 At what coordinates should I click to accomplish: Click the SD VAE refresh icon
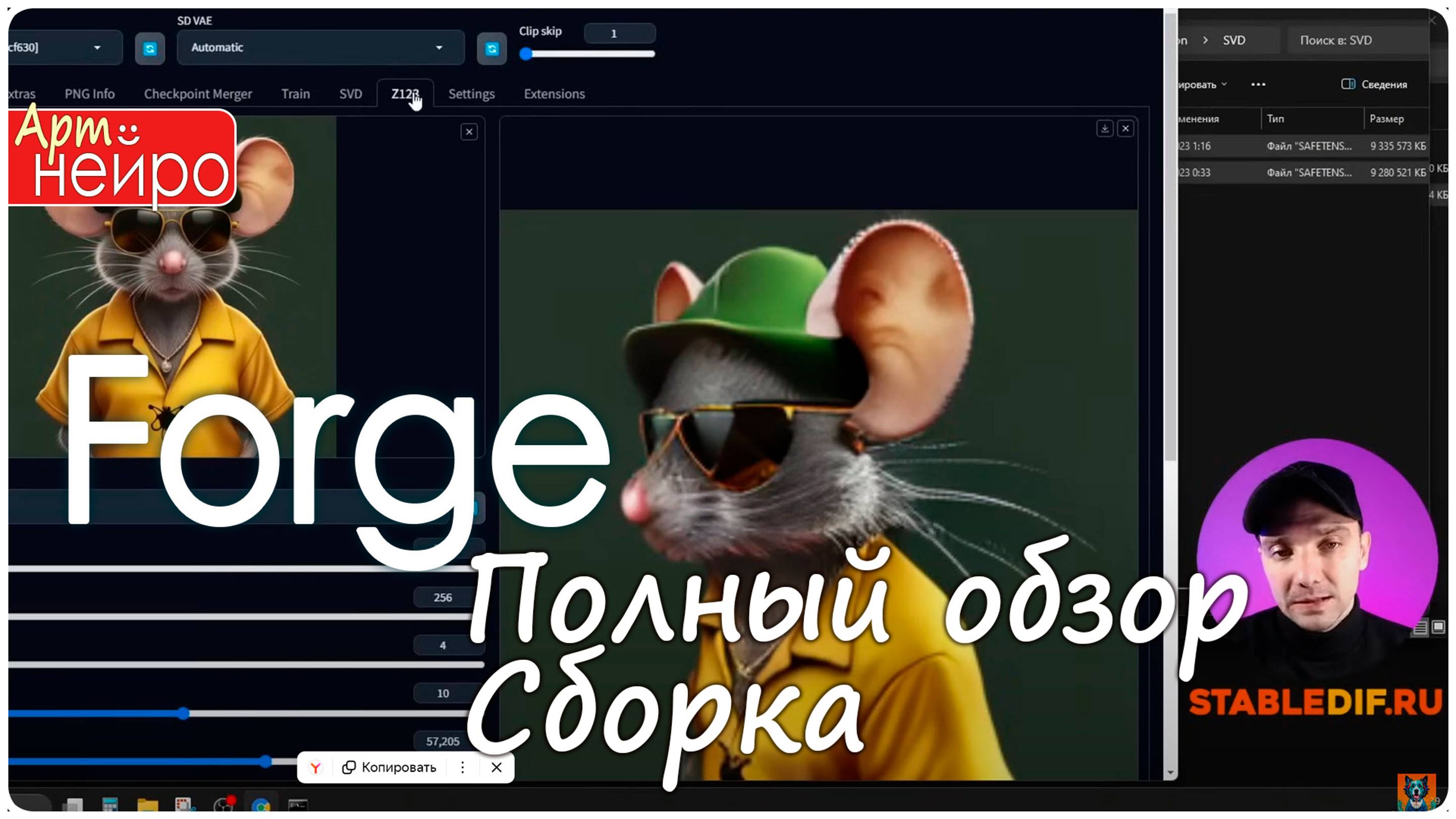492,48
